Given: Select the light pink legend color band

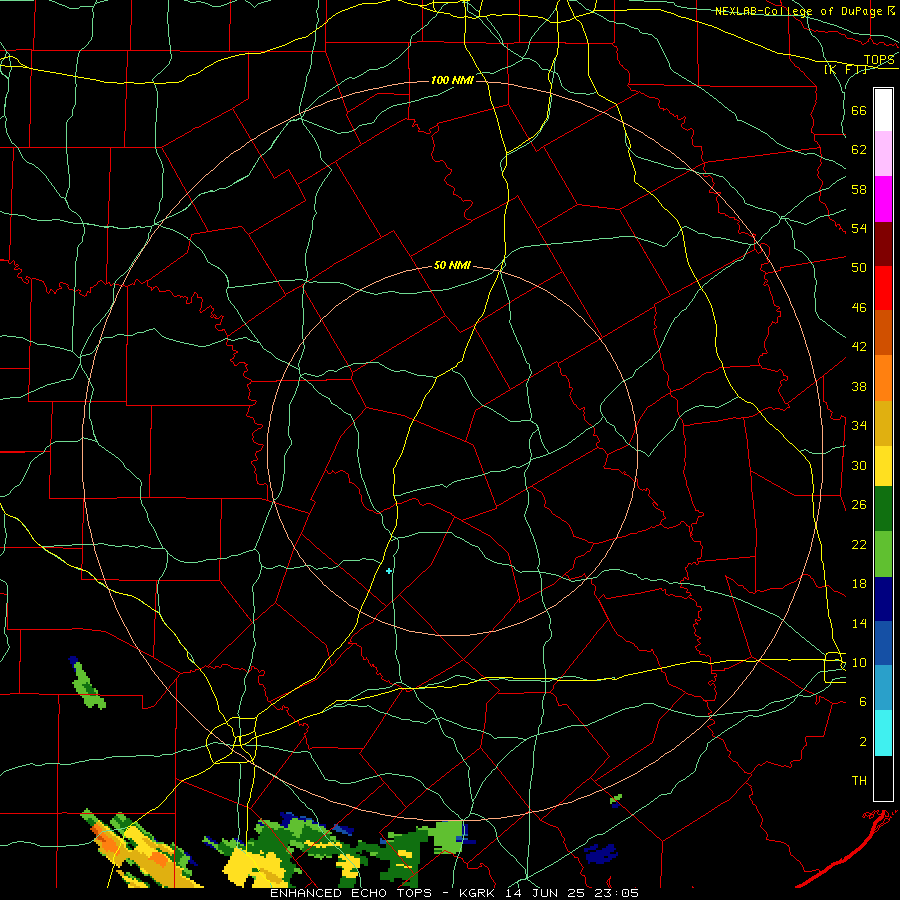Looking at the screenshot, I should [883, 154].
